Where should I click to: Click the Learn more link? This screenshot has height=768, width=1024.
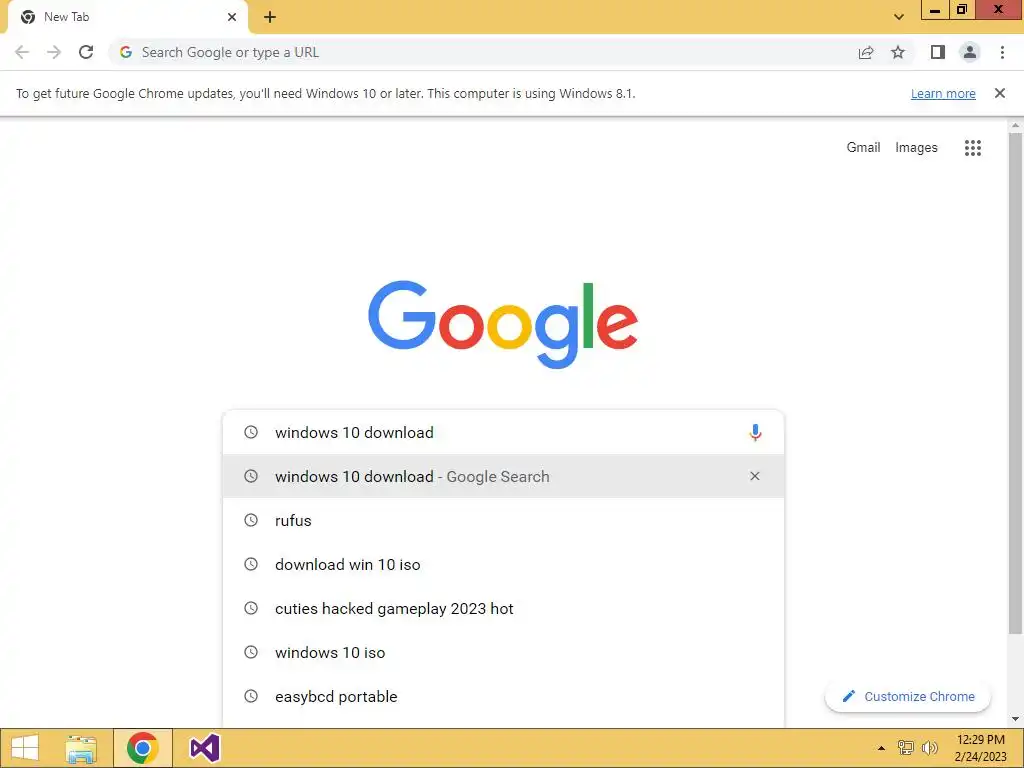tap(943, 93)
